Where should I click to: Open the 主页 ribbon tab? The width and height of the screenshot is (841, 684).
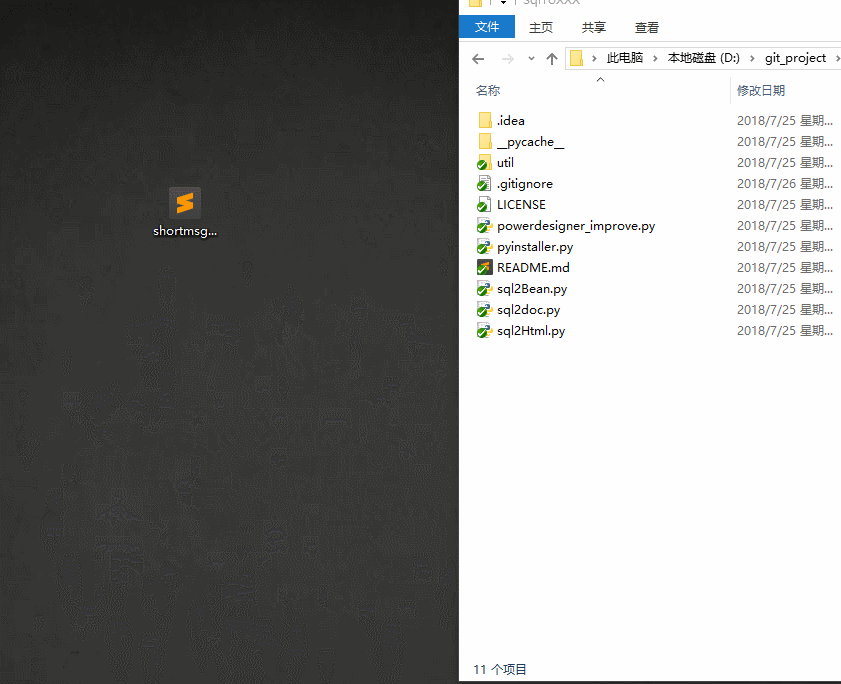pos(541,27)
